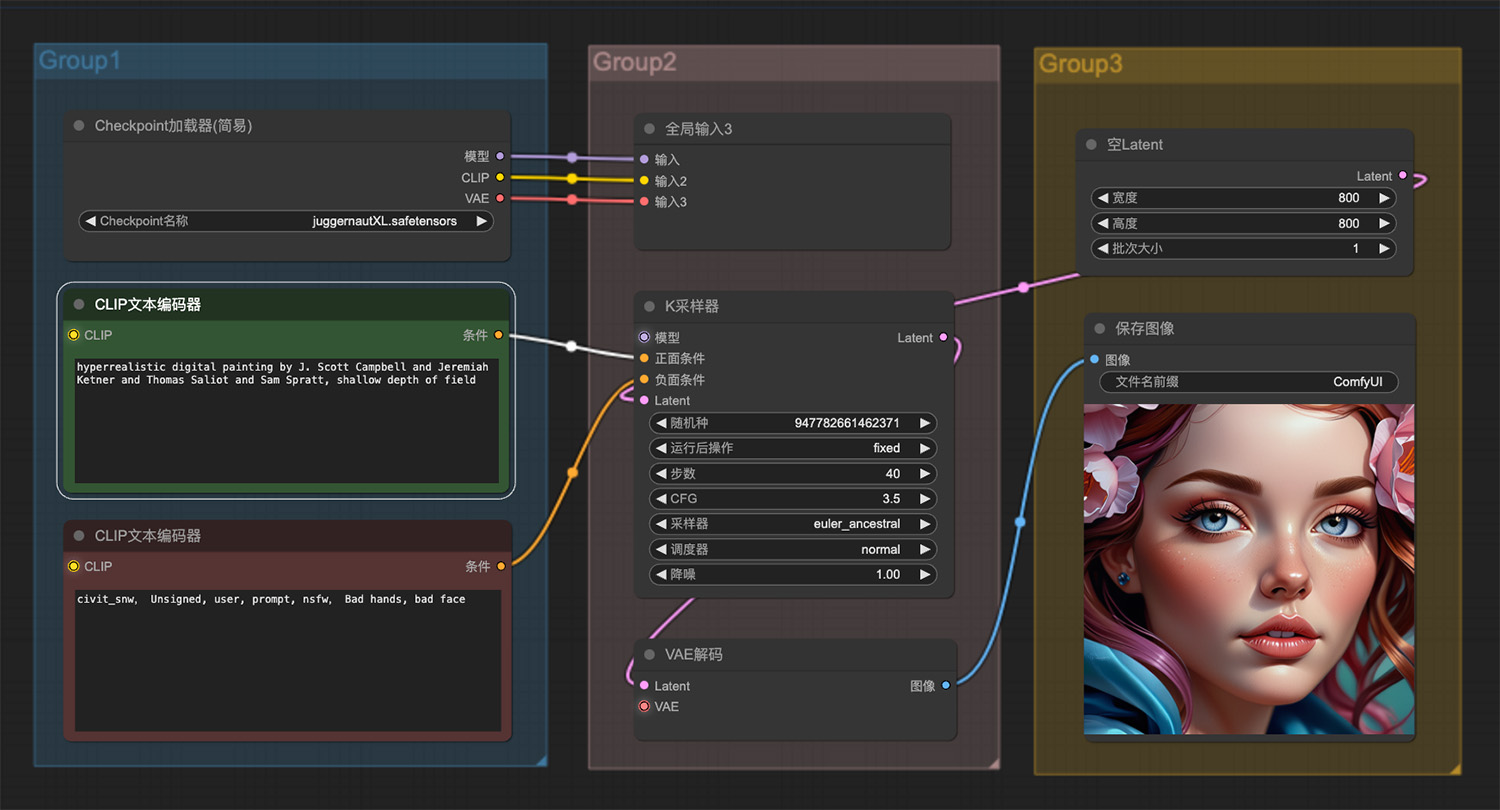Viewport: 1500px width, 810px height.
Task: Click the reroute dot on the blue 图像 link
Action: (x=1019, y=521)
